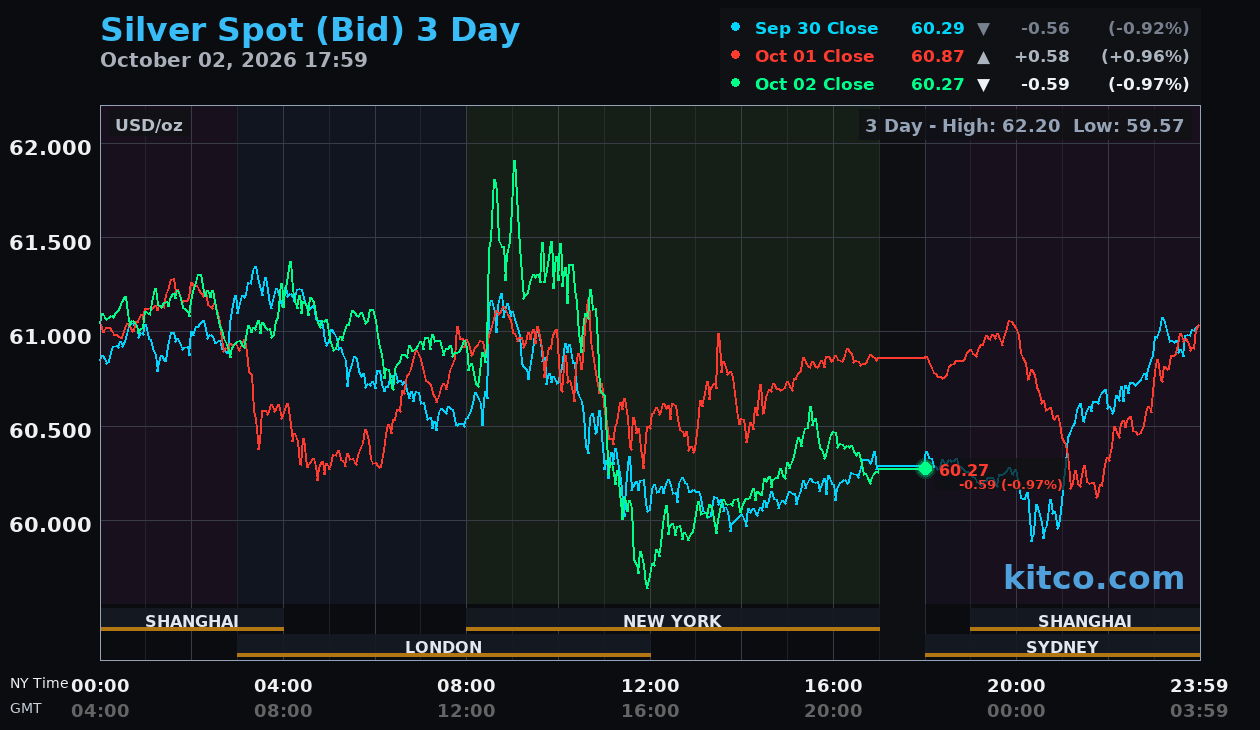Select the Sep 30 Close legend label

816,29
